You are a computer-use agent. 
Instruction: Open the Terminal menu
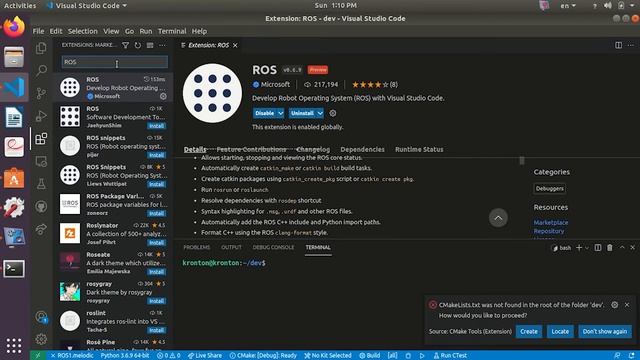(x=172, y=31)
